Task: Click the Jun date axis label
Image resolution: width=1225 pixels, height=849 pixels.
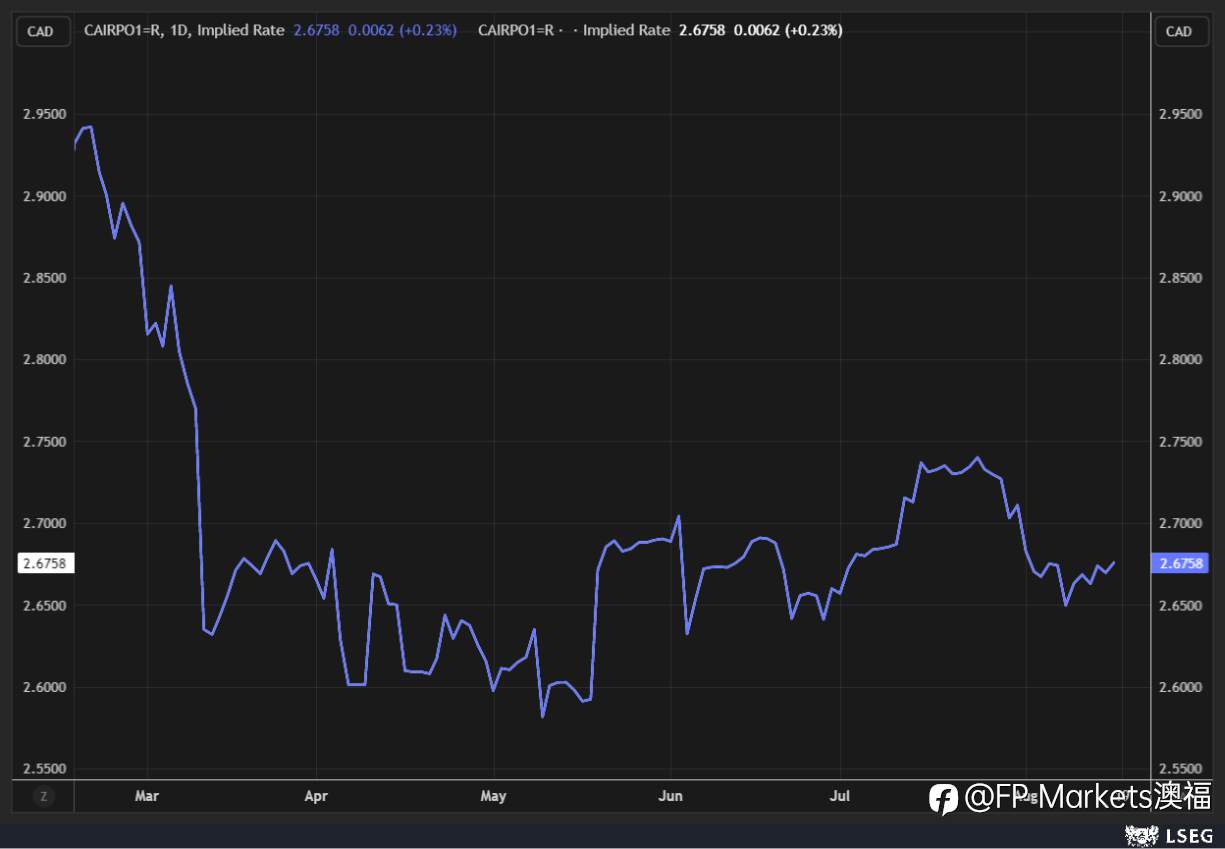Action: click(x=671, y=796)
